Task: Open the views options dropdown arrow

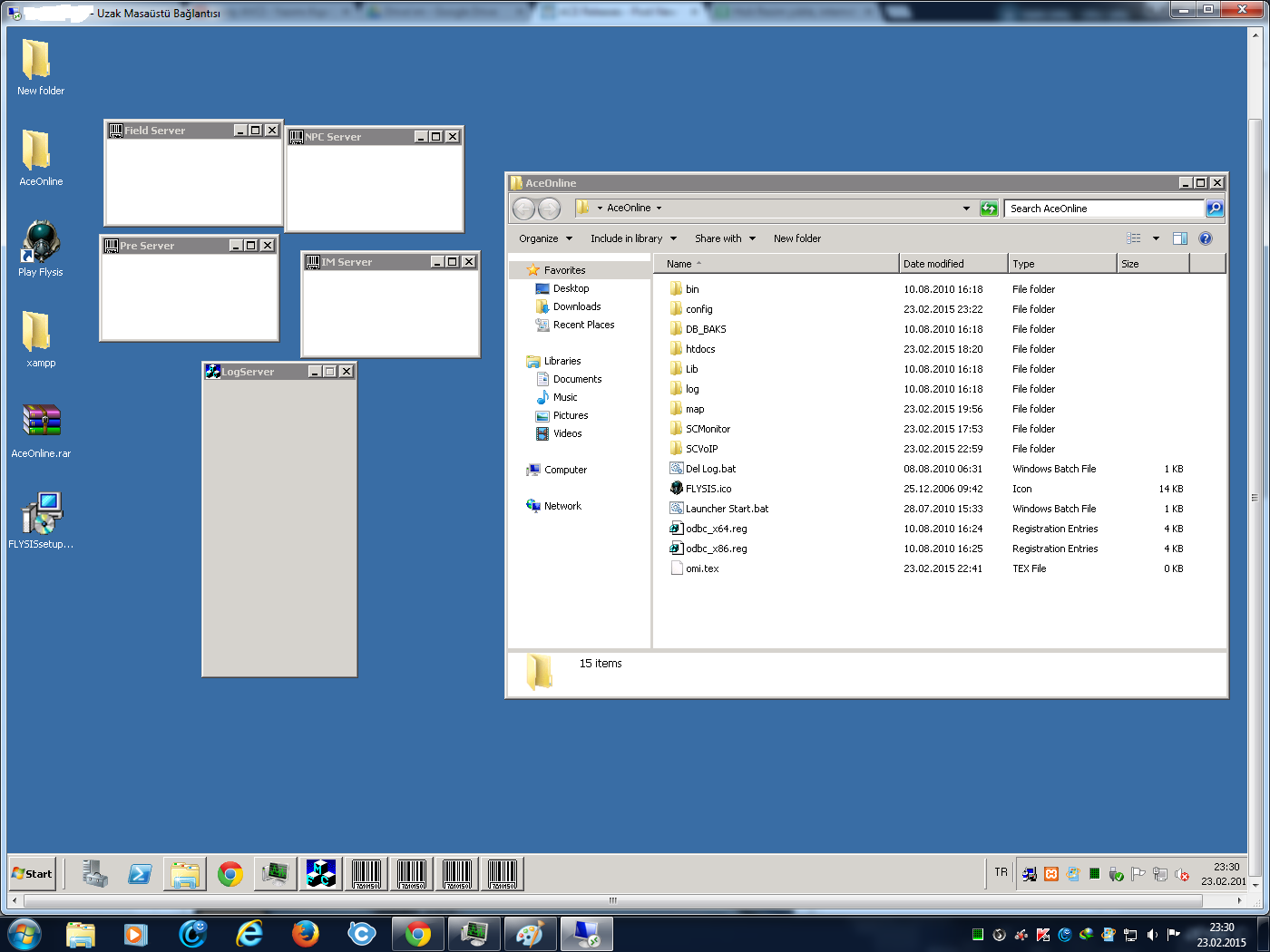Action: pos(1156,238)
